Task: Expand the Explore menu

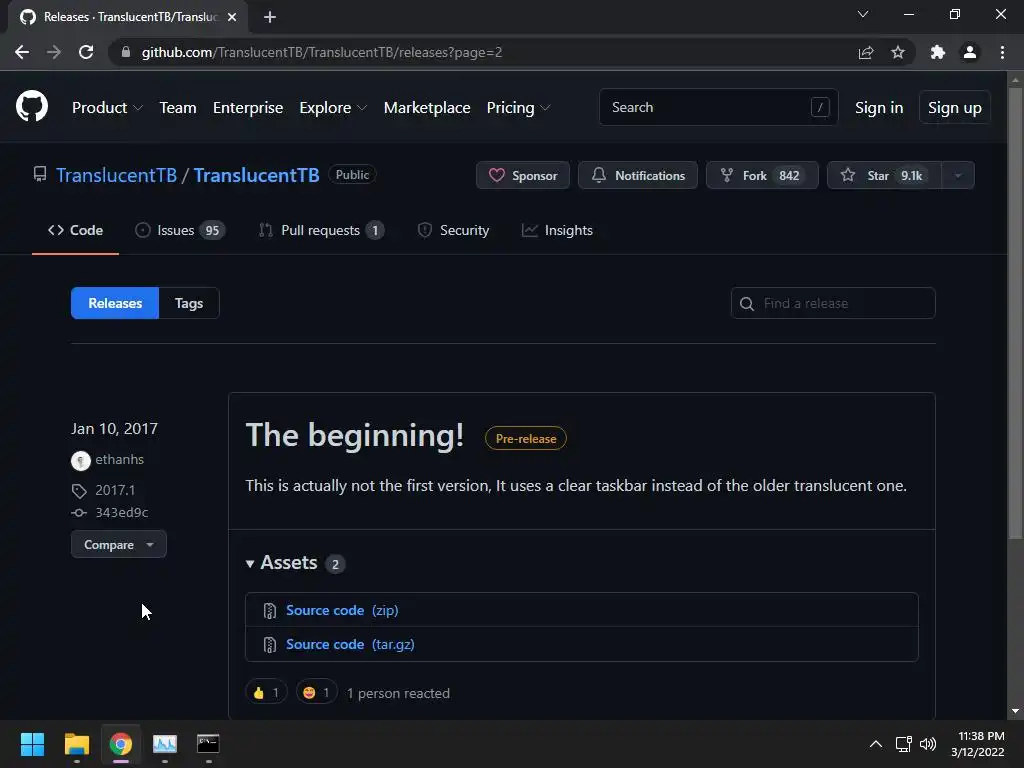Action: (333, 107)
